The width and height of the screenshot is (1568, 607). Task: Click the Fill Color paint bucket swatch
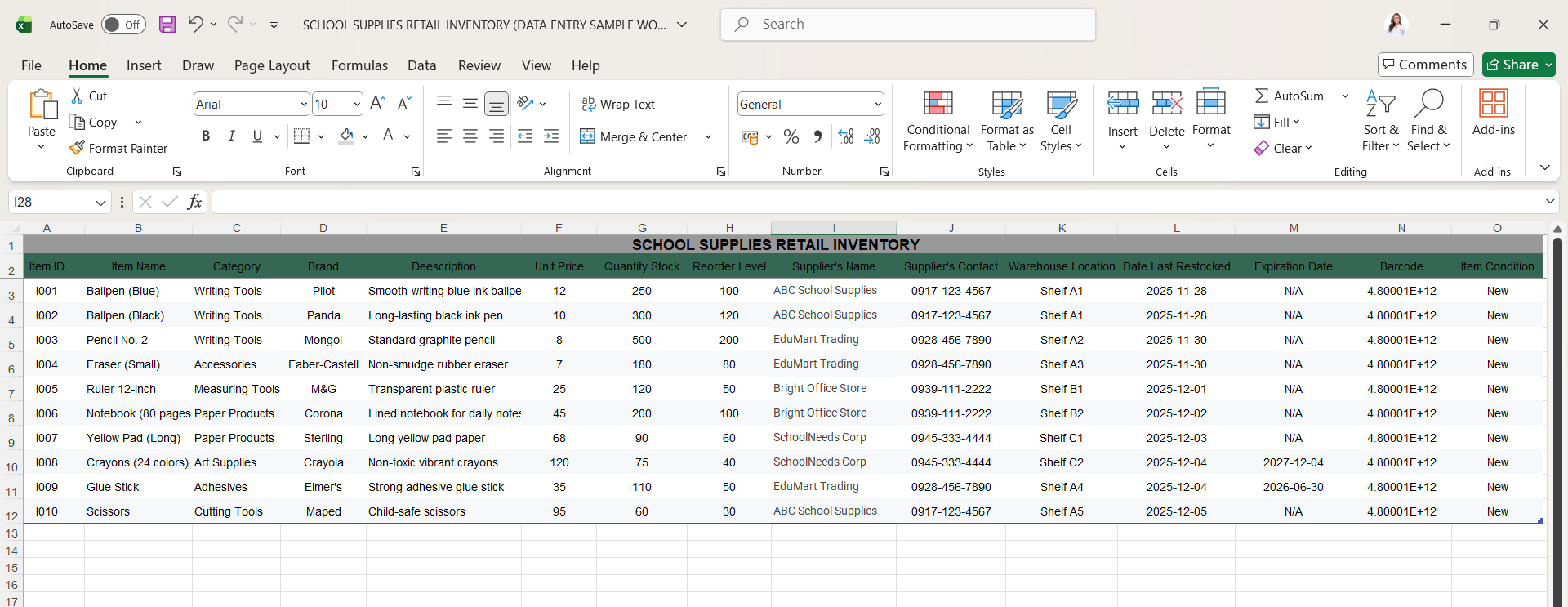pyautogui.click(x=347, y=136)
